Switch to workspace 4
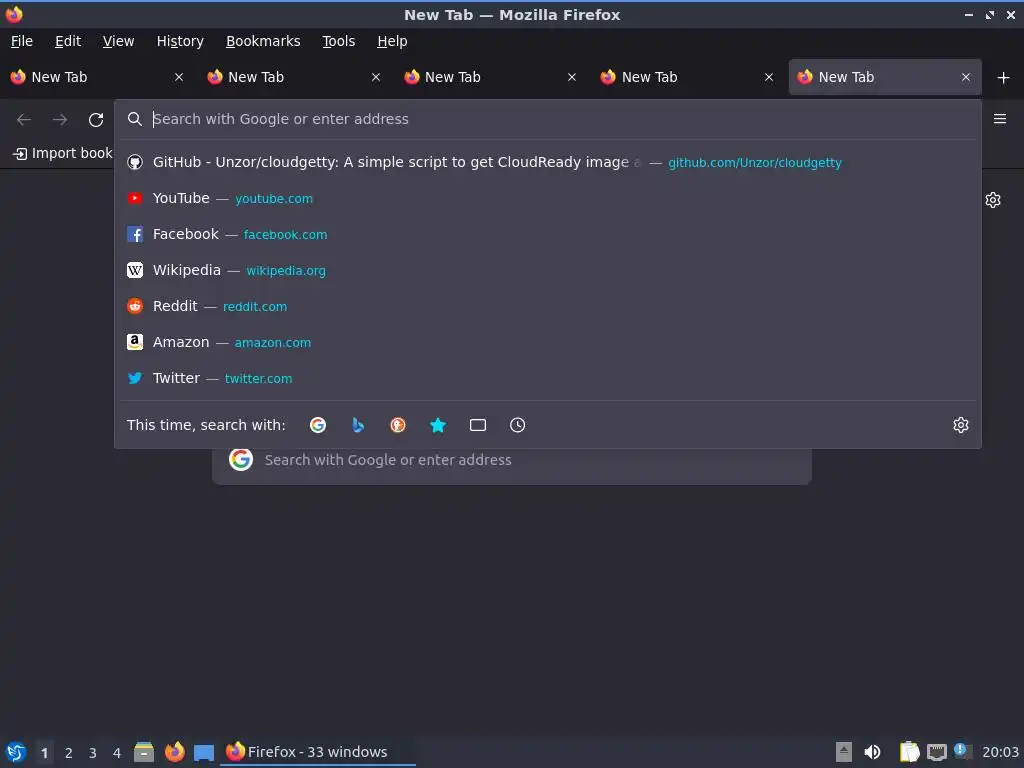The height and width of the screenshot is (768, 1024). 117,753
